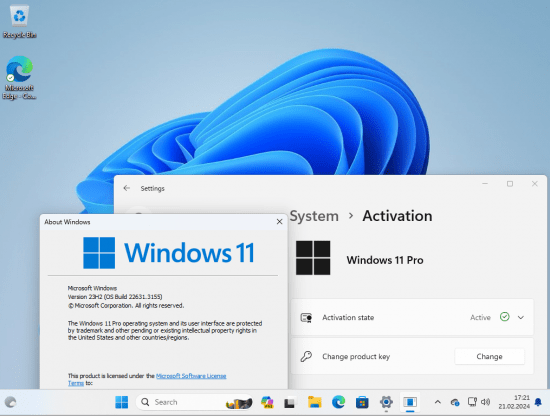Open the Recycle Bin desktop icon

click(20, 21)
